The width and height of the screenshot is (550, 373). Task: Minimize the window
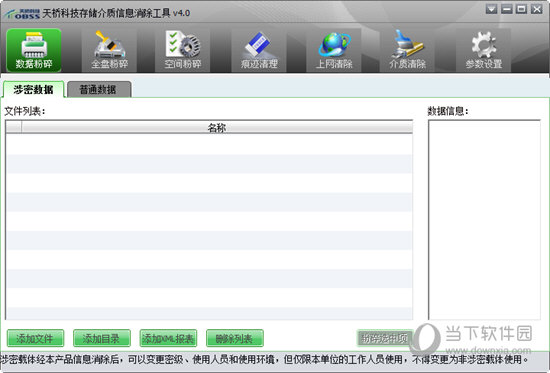[507, 9]
